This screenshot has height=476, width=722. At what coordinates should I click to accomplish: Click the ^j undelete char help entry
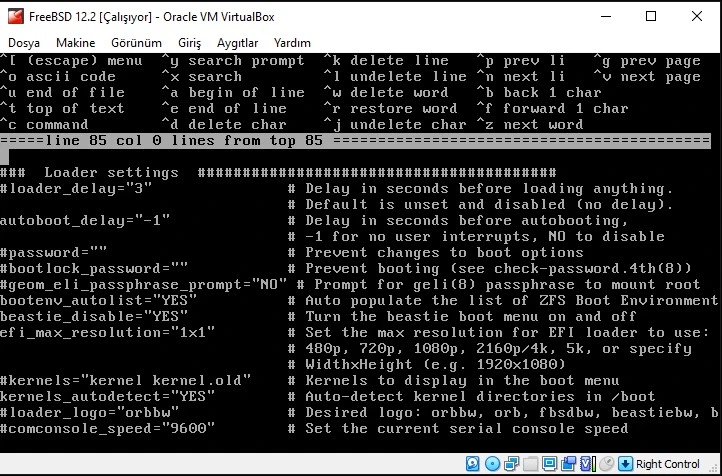(395, 124)
